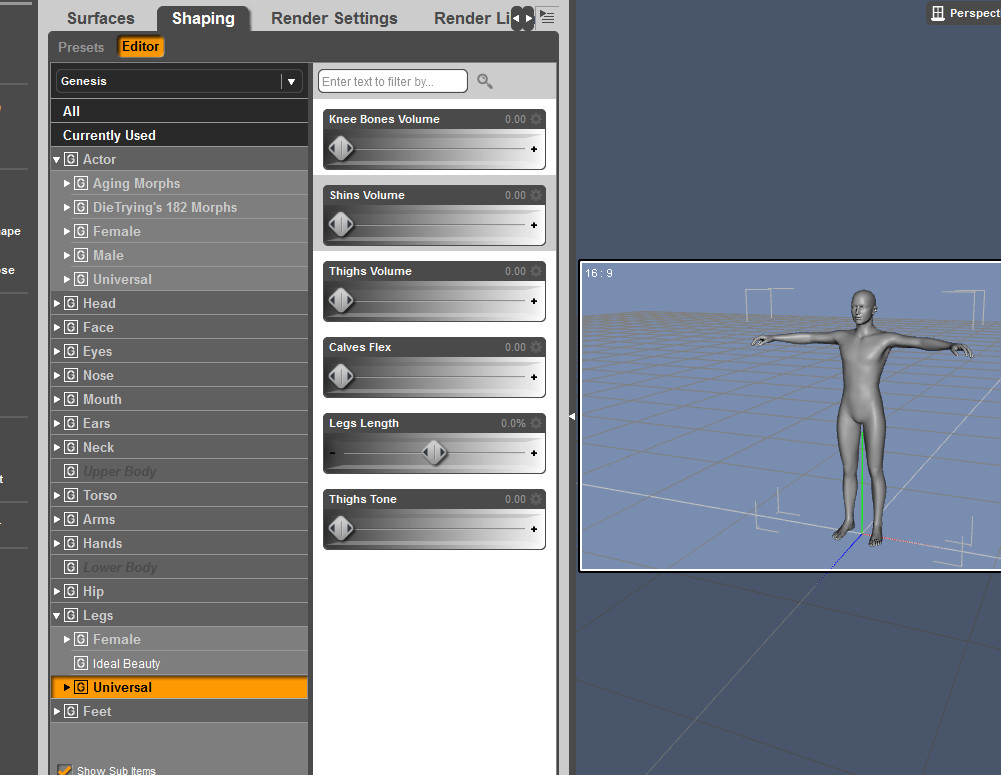Select the All category row
Screen dimensions: 1001x775
coord(179,111)
